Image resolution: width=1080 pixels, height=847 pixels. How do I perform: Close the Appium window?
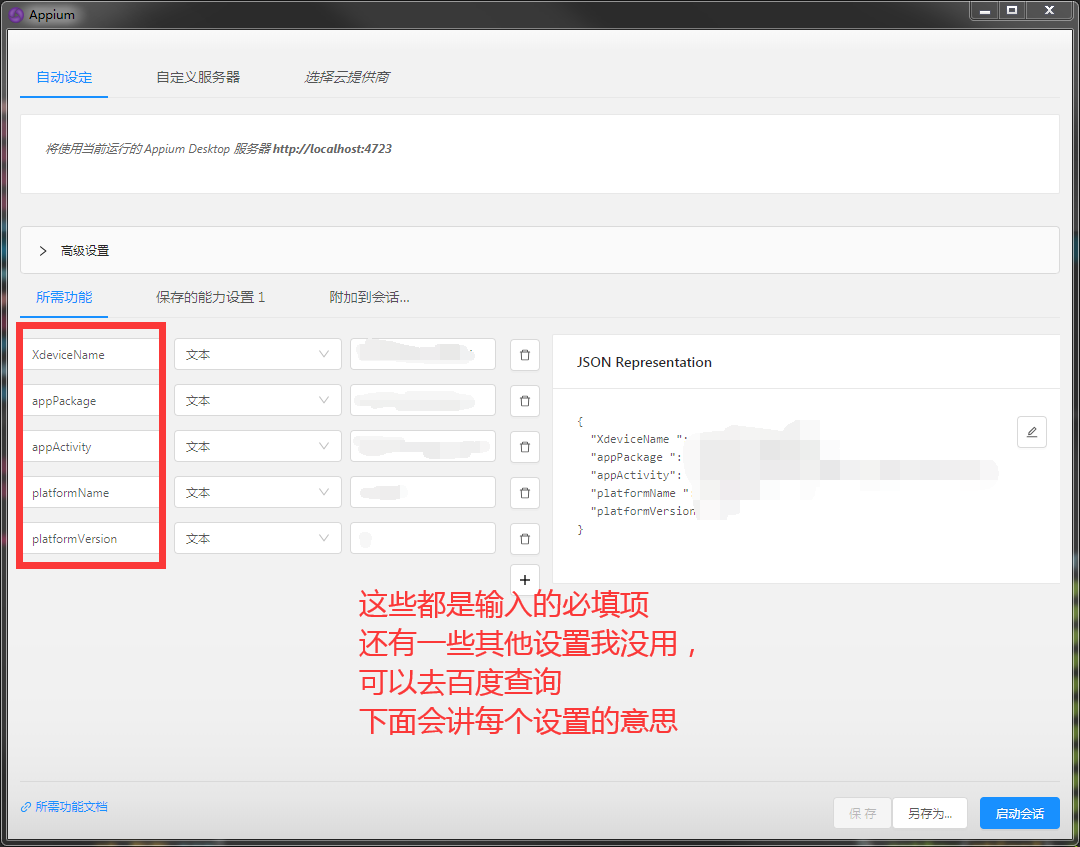click(x=1049, y=11)
